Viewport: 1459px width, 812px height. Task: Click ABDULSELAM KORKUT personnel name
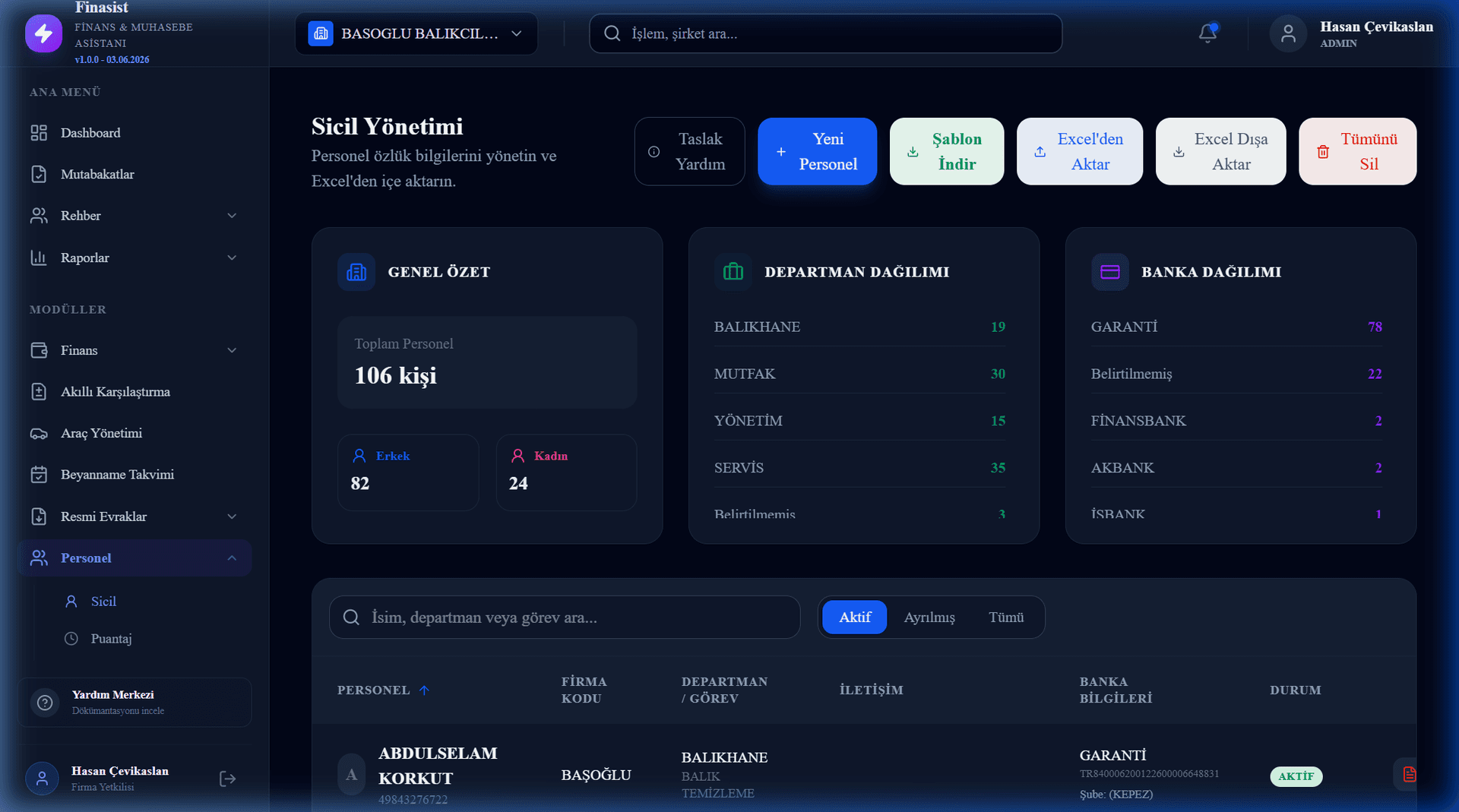438,766
